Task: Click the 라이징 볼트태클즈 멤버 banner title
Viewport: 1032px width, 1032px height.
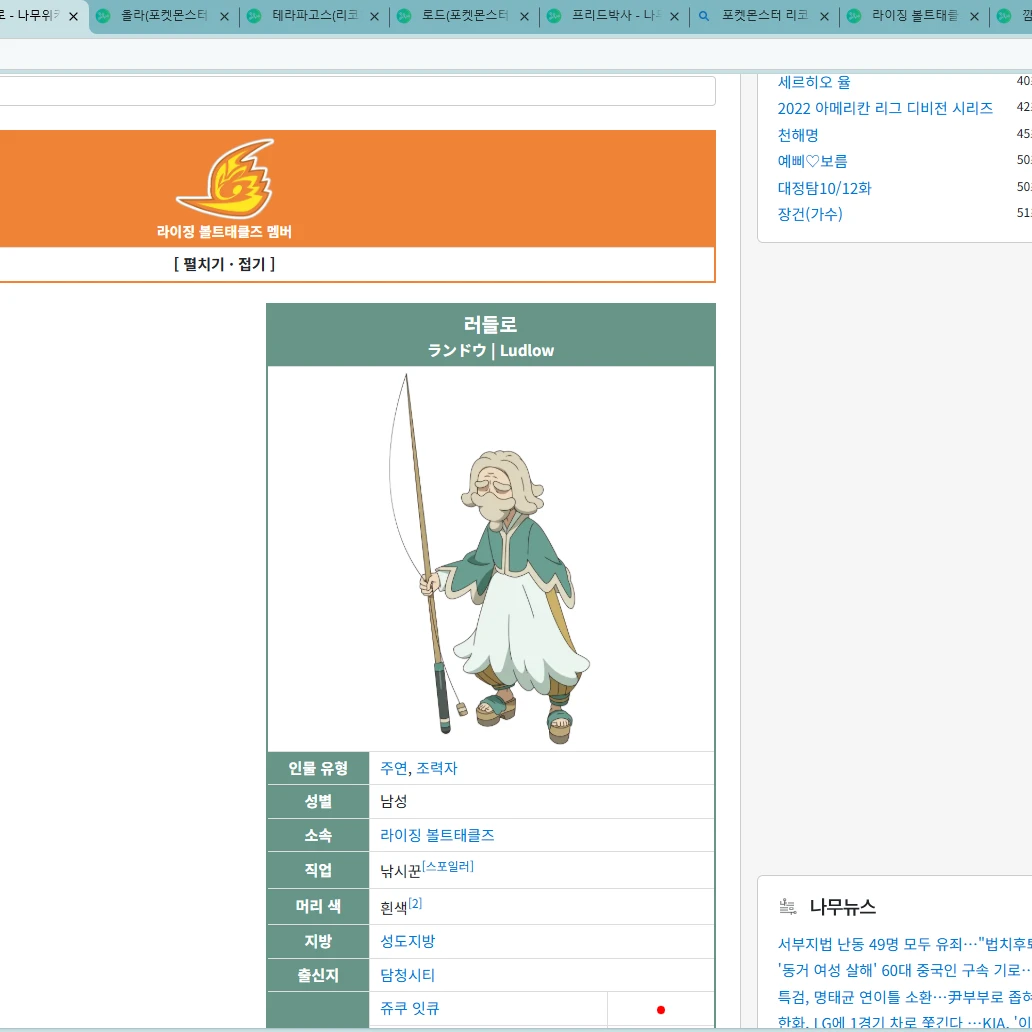Action: point(224,232)
